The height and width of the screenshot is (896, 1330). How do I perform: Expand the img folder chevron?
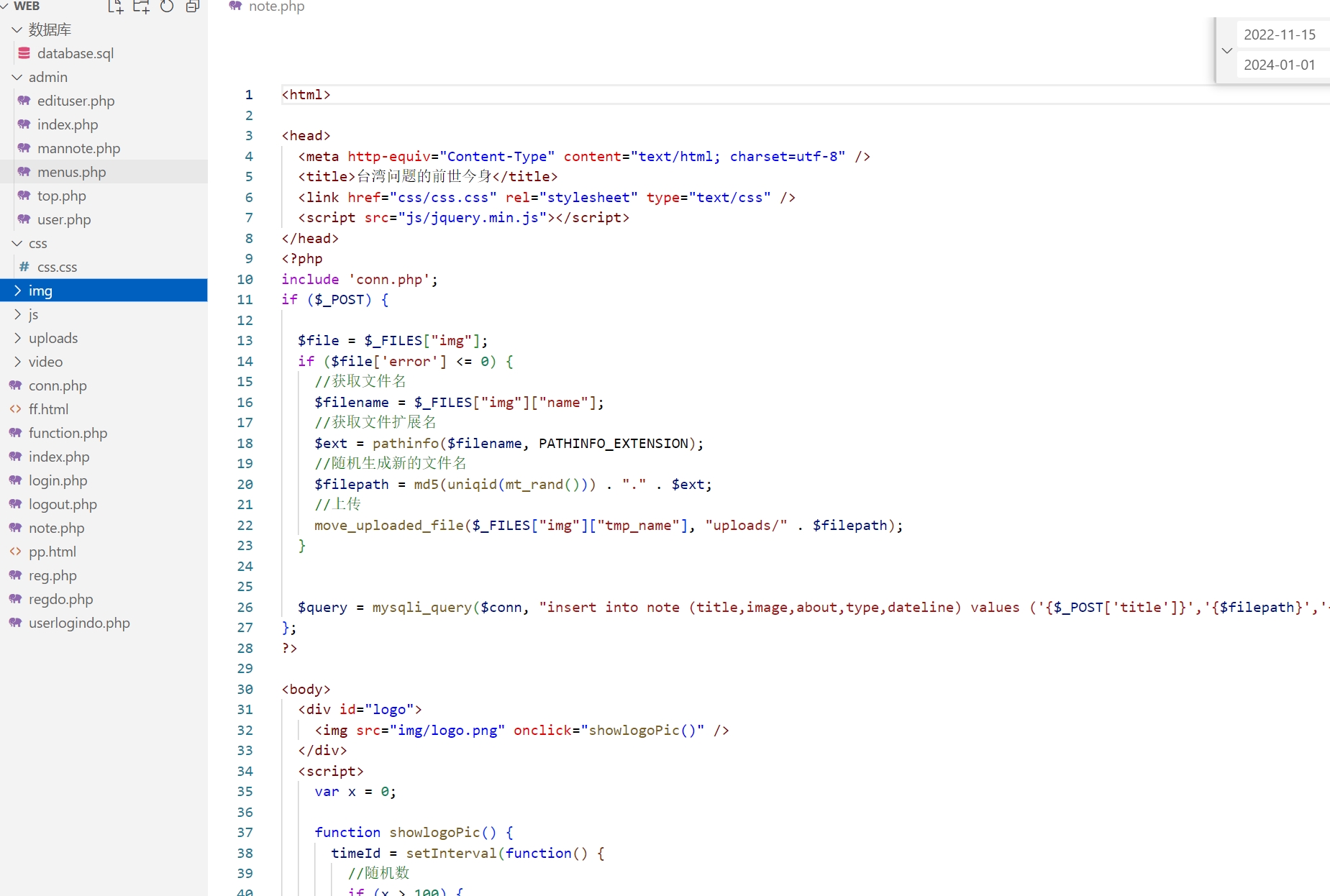[17, 291]
